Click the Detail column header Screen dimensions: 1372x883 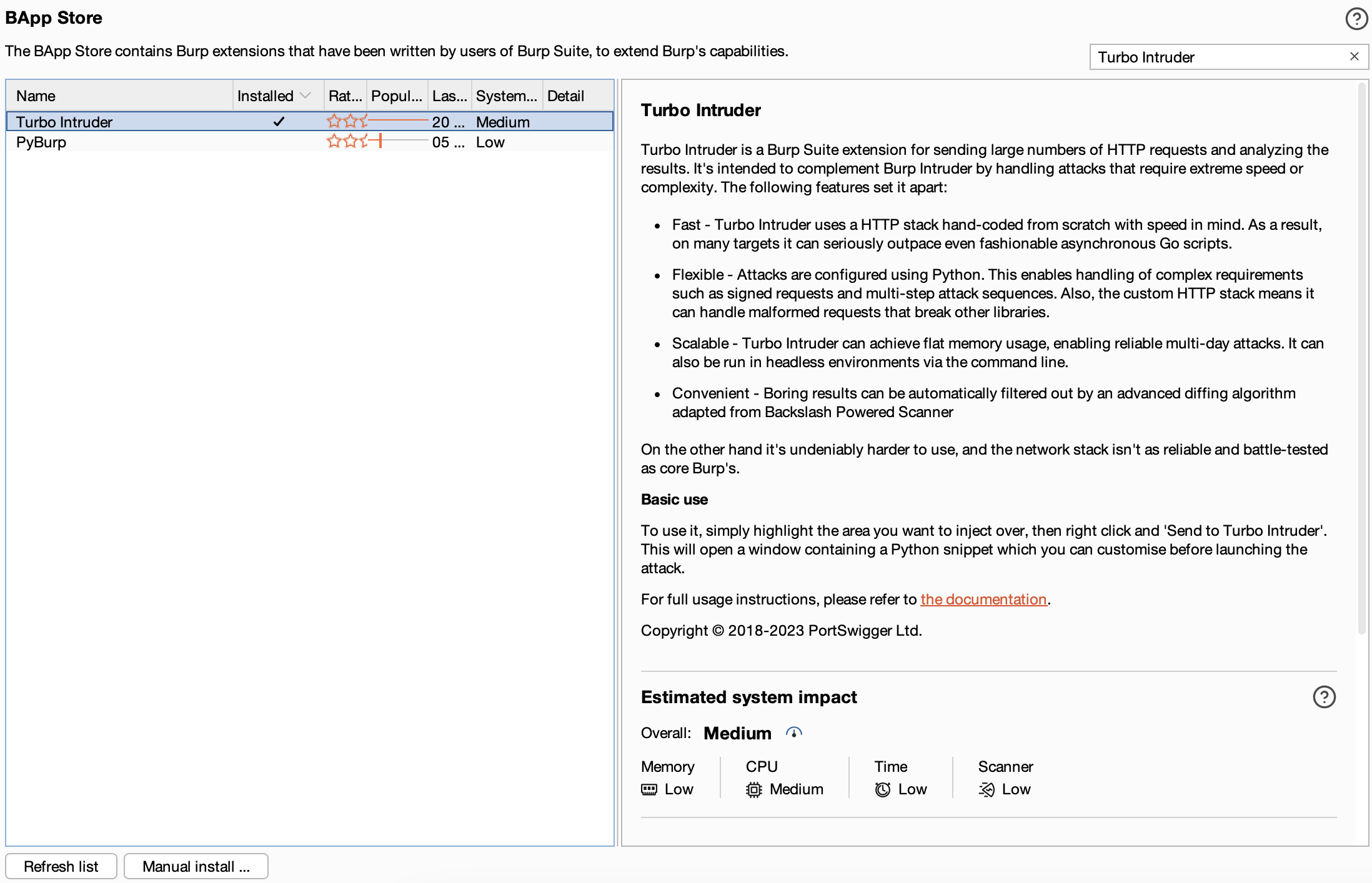[x=565, y=96]
